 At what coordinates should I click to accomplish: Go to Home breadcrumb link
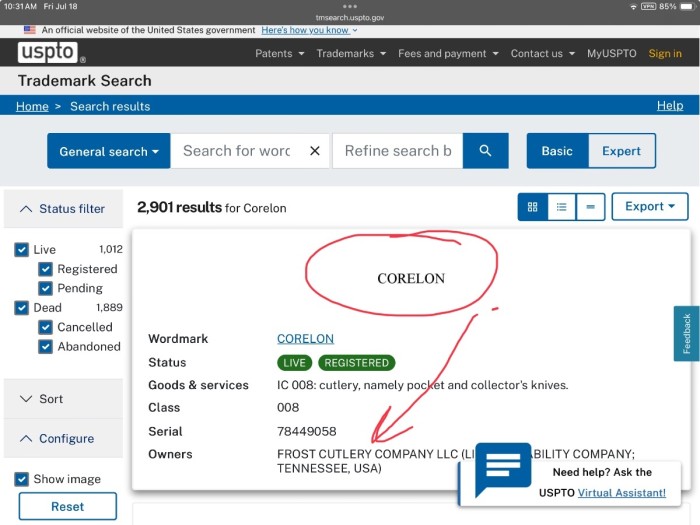(32, 106)
